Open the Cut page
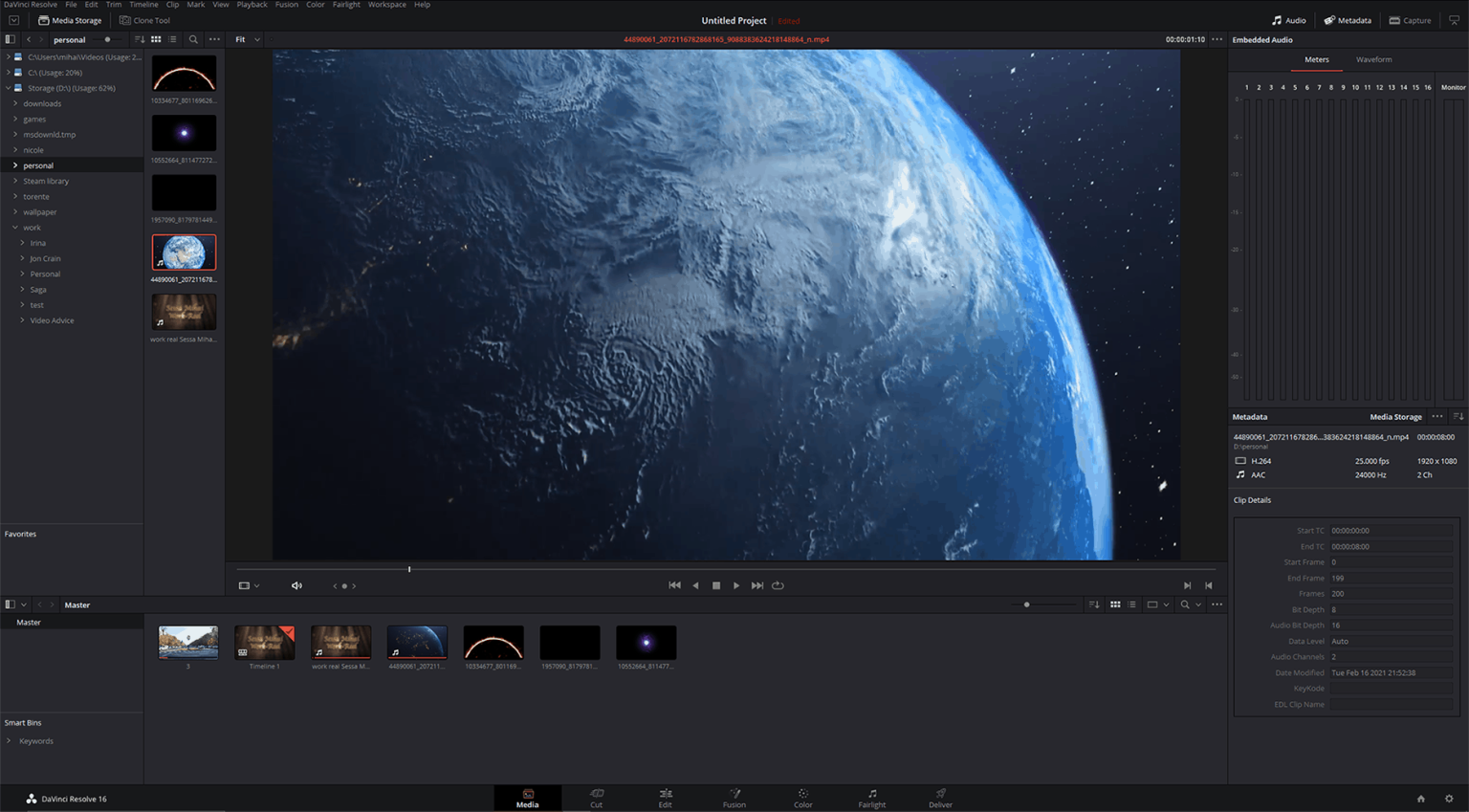Image resolution: width=1469 pixels, height=812 pixels. (x=596, y=798)
